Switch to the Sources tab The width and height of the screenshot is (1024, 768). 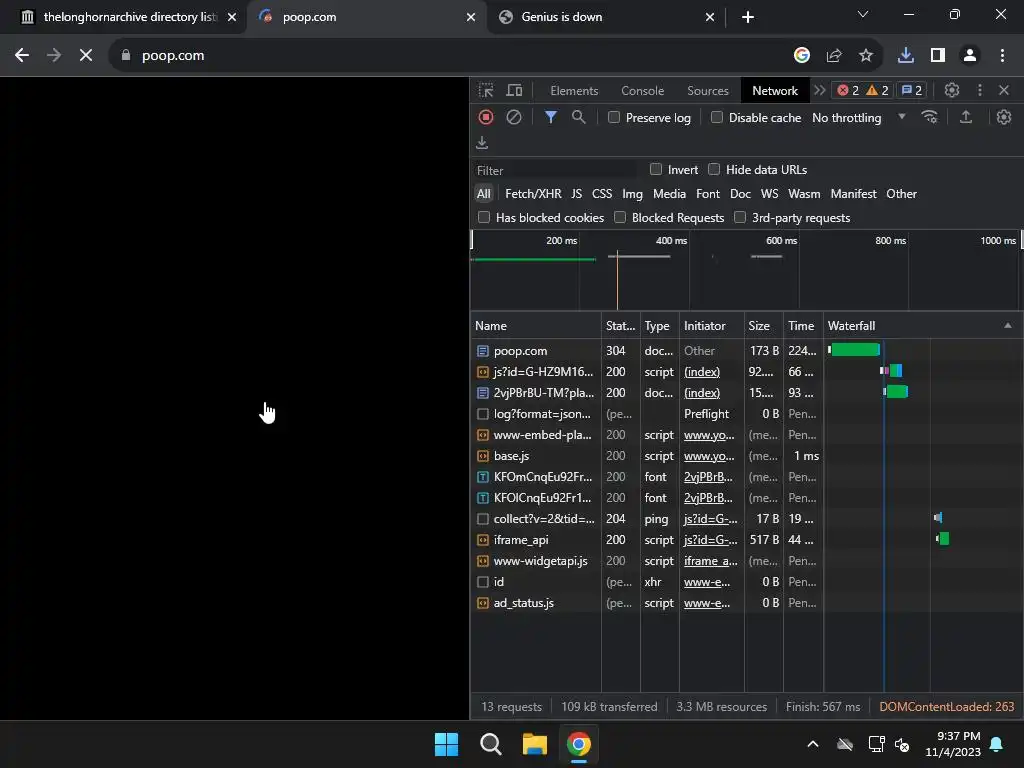[708, 91]
